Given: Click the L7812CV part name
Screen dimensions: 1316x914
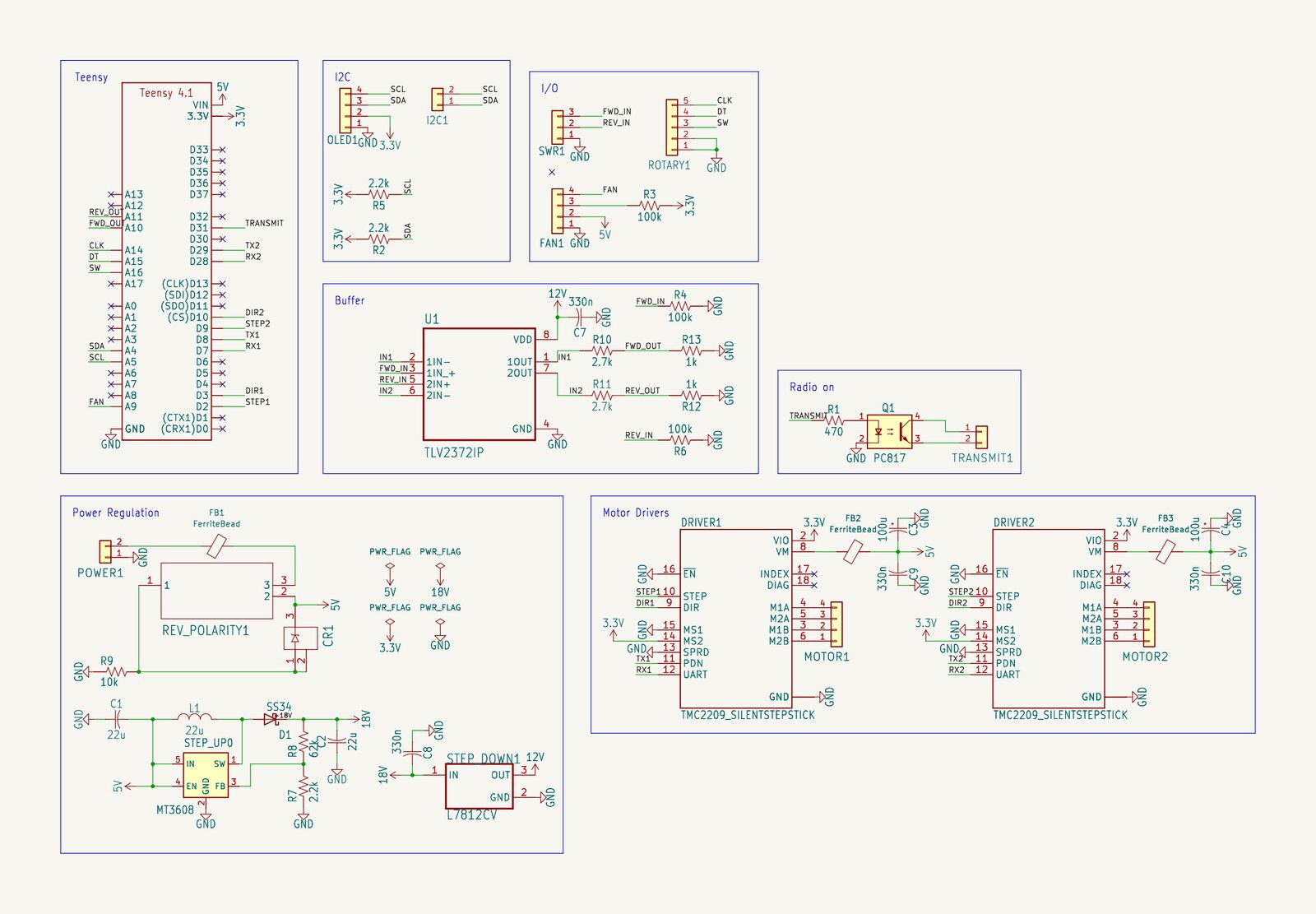Looking at the screenshot, I should (472, 814).
